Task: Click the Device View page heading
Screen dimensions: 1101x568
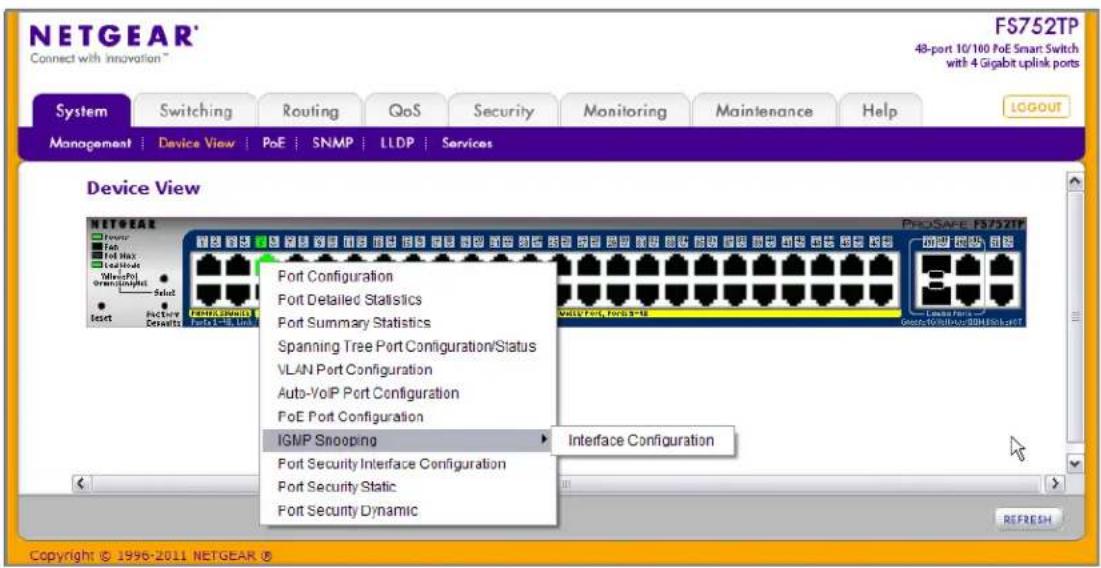Action: click(x=143, y=188)
